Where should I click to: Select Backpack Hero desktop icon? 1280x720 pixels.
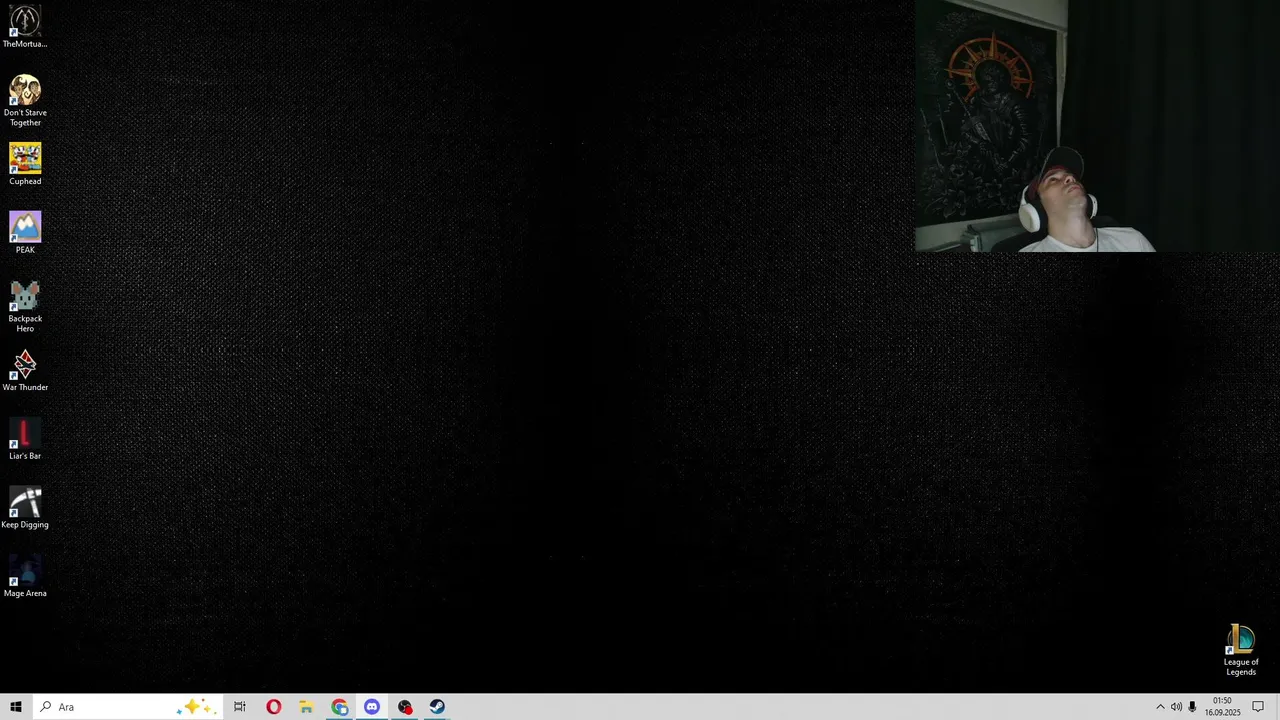(x=25, y=307)
